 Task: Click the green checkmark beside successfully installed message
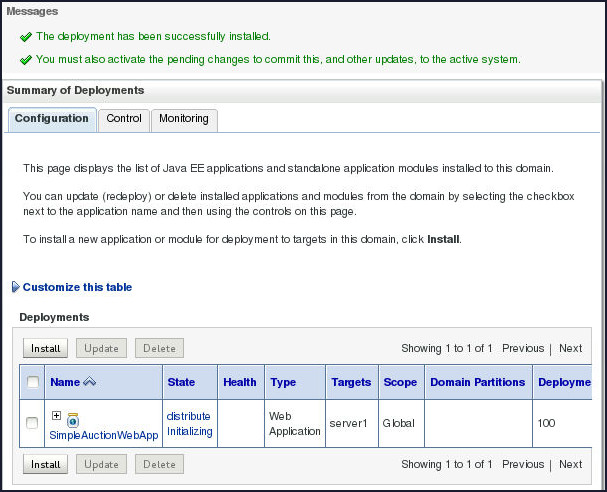click(26, 37)
